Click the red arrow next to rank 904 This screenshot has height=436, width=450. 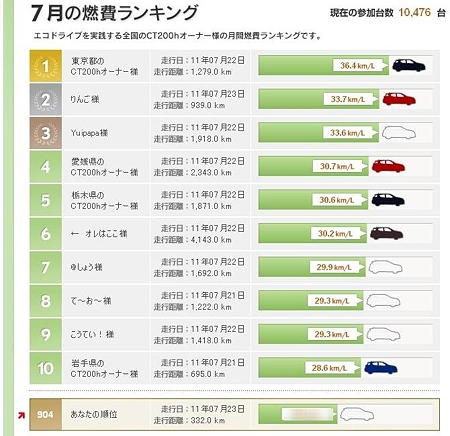pyautogui.click(x=21, y=415)
